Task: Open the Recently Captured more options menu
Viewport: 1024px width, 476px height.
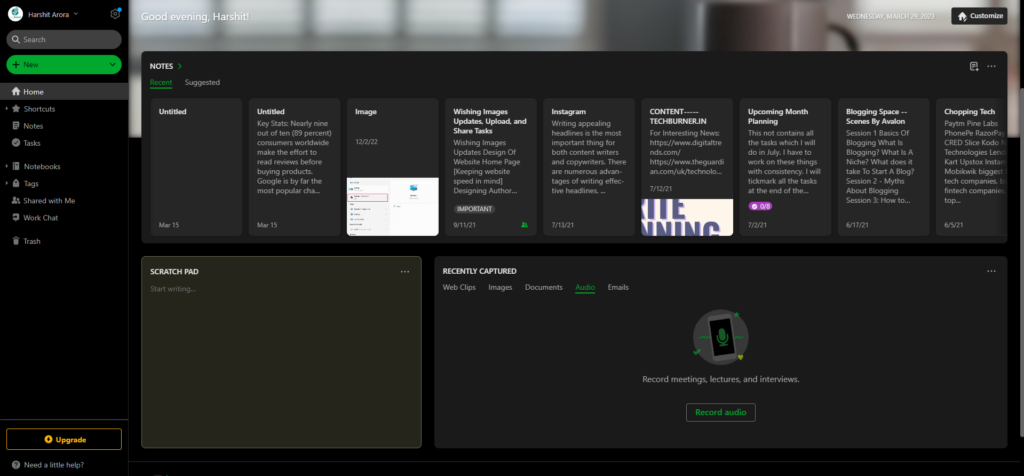Action: (x=991, y=271)
